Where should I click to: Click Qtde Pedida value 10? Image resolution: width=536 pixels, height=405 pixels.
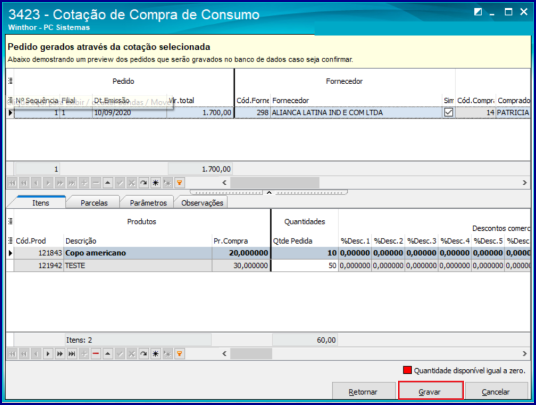(x=305, y=253)
